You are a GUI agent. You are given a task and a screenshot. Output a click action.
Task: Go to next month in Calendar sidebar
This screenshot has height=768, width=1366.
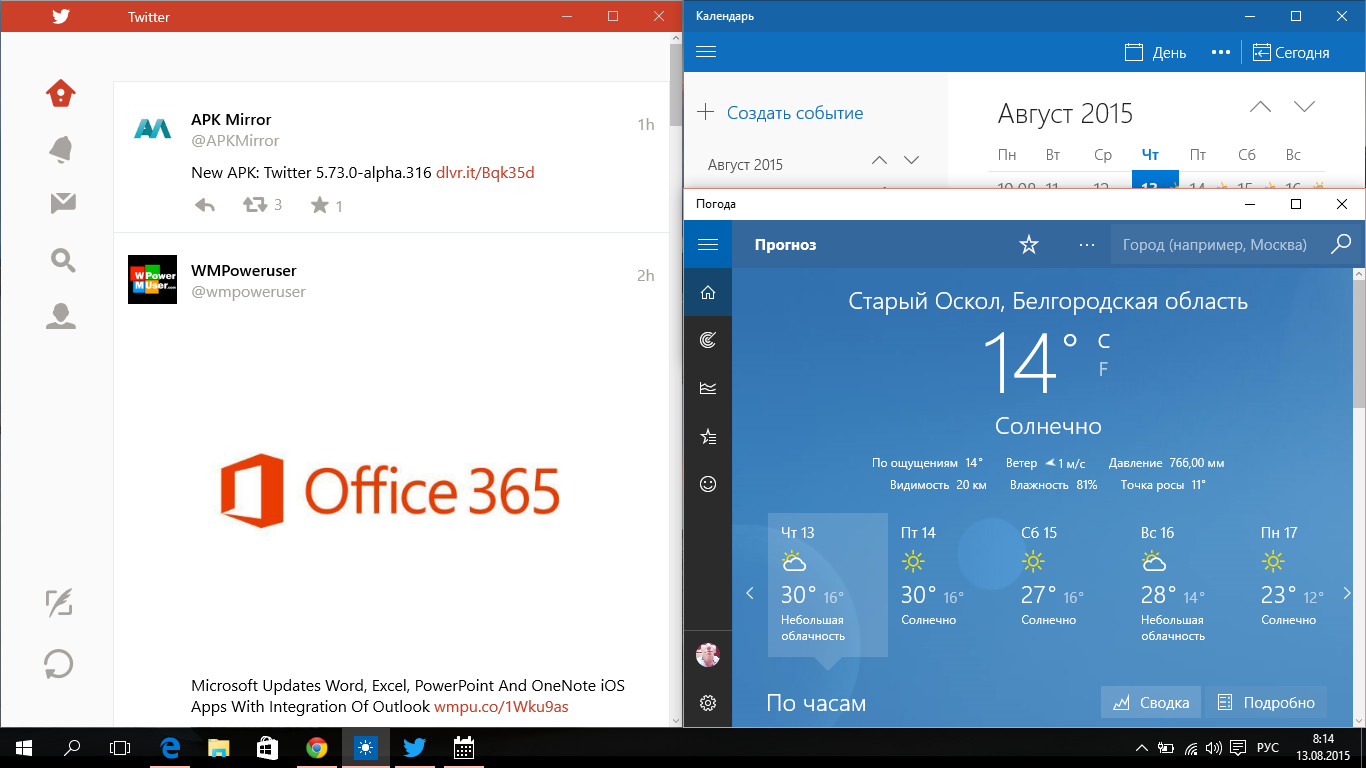coord(911,160)
